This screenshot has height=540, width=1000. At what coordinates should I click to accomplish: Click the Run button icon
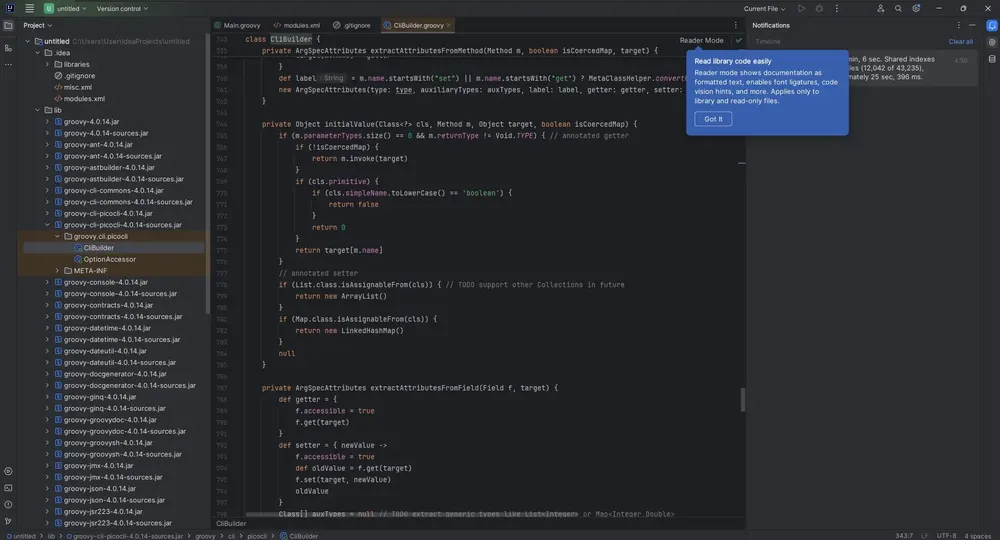click(x=802, y=8)
